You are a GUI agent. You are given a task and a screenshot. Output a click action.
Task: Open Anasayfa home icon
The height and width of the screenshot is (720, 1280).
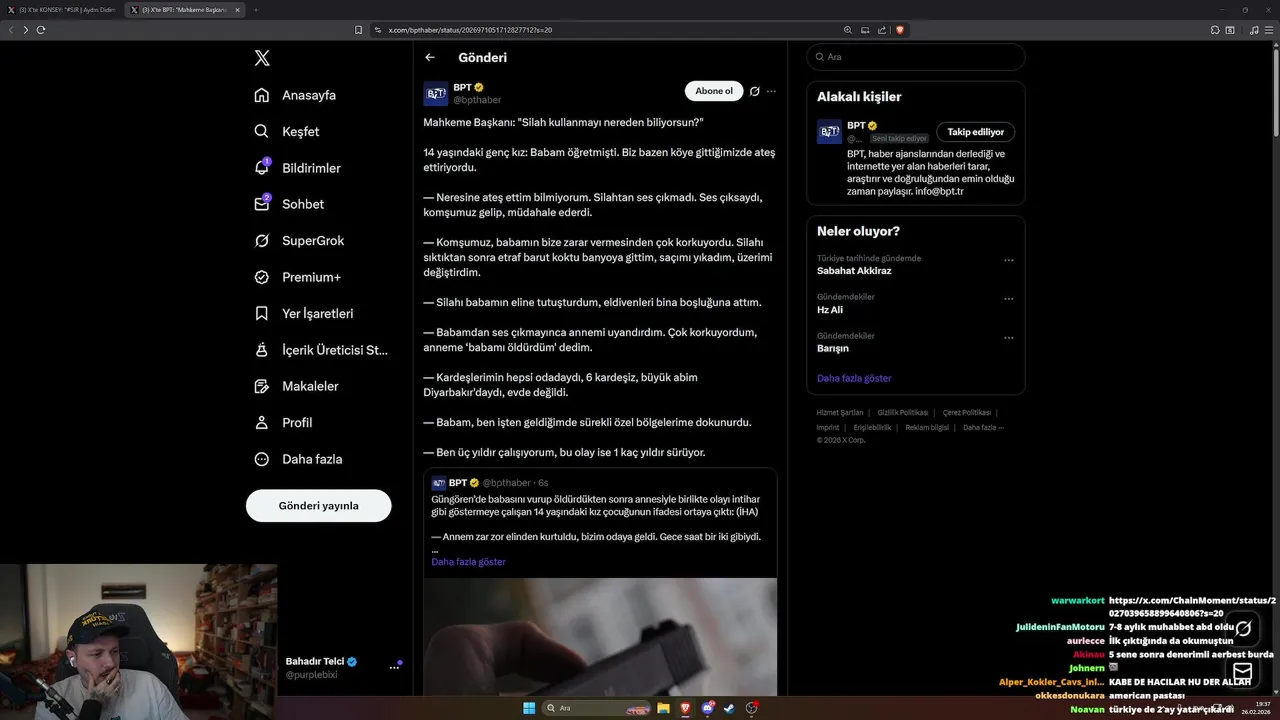[262, 95]
